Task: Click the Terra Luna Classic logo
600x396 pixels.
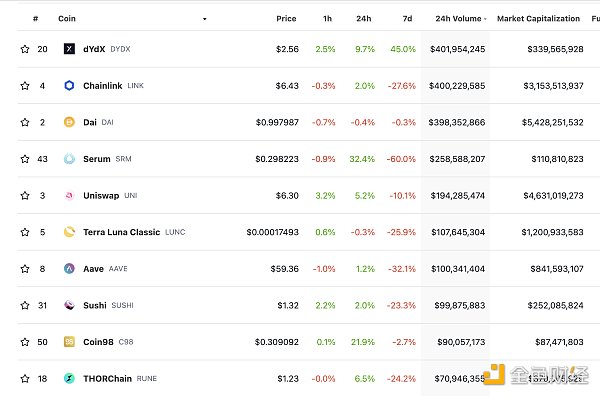Action: click(x=69, y=232)
